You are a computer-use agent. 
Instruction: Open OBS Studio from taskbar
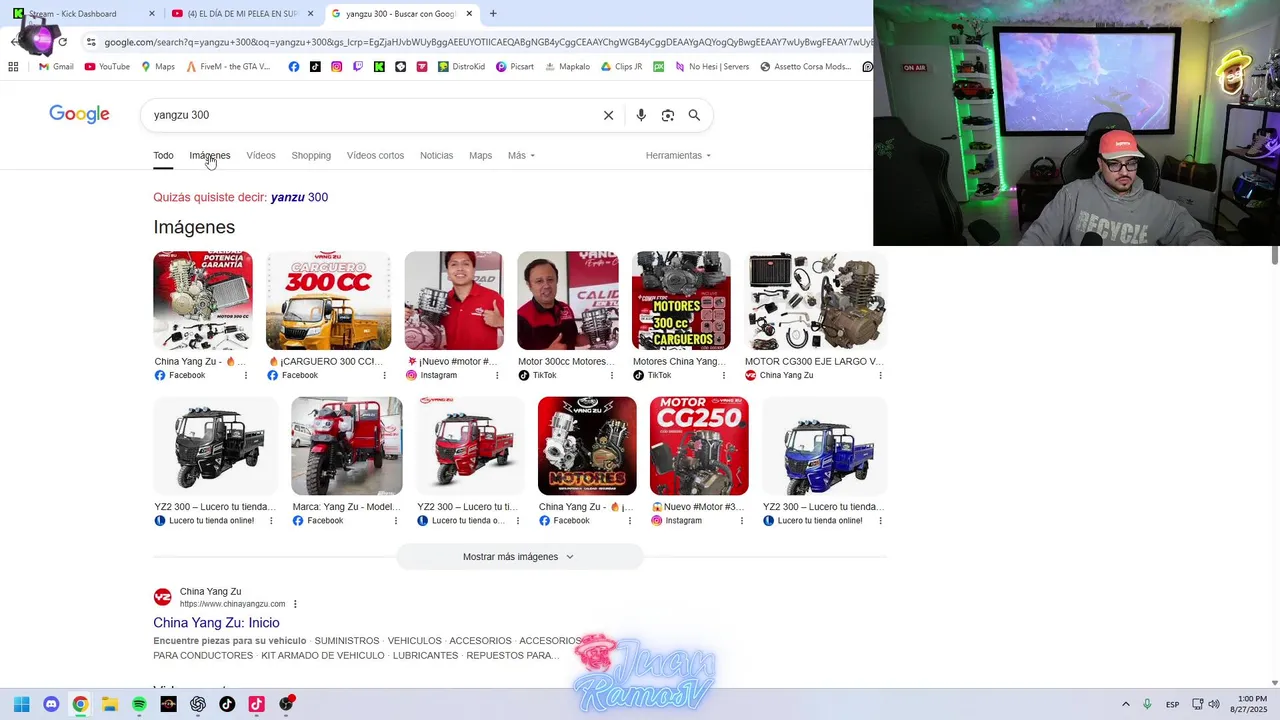[286, 704]
